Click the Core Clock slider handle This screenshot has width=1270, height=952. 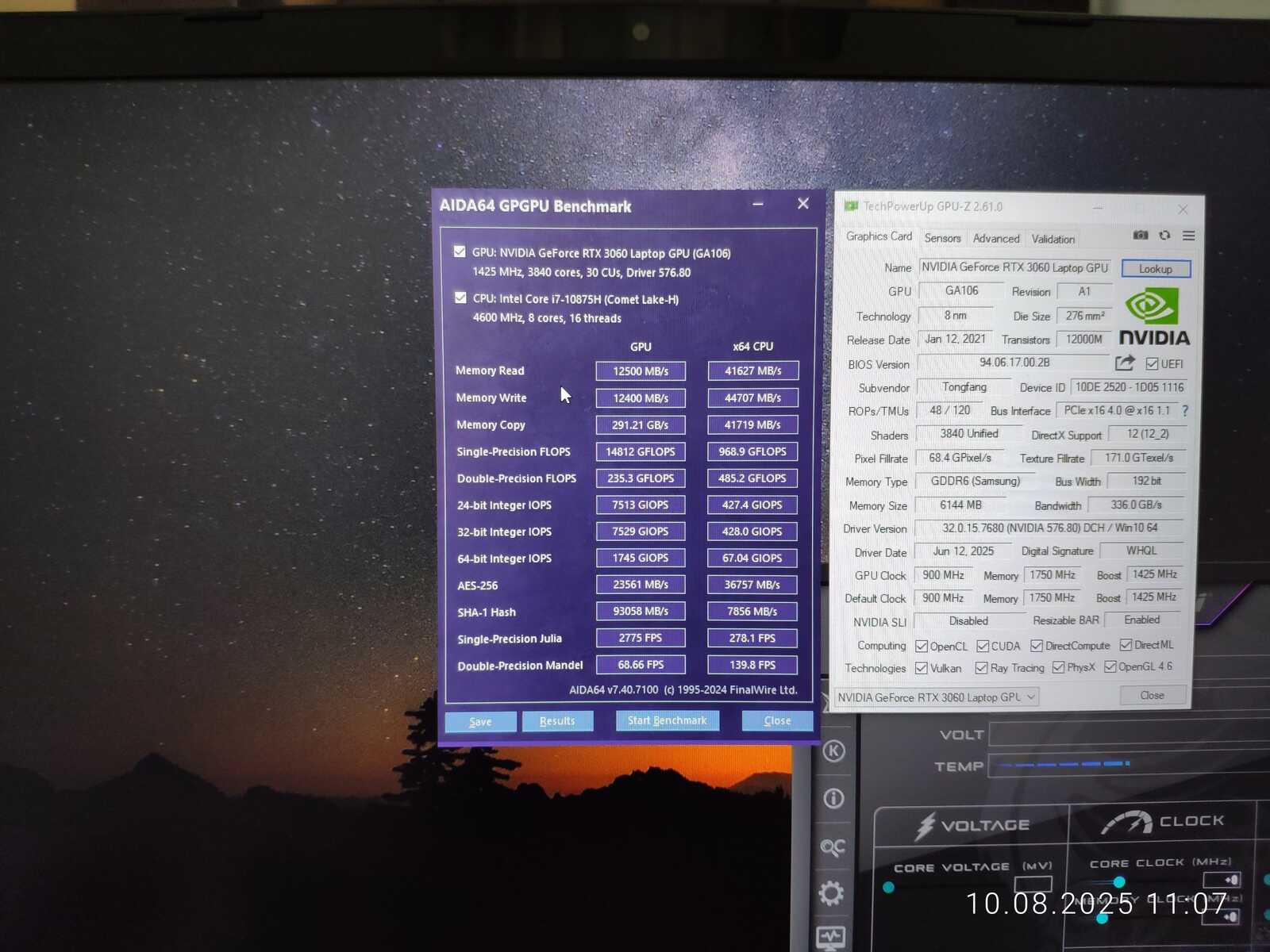pos(1119,882)
